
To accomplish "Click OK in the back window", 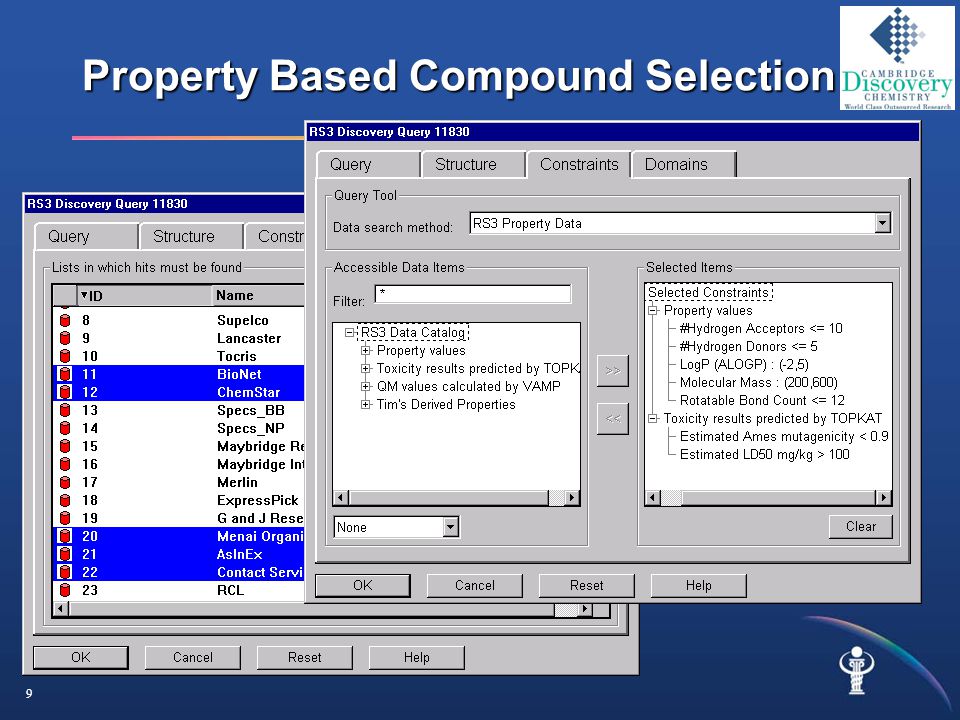I will [81, 658].
